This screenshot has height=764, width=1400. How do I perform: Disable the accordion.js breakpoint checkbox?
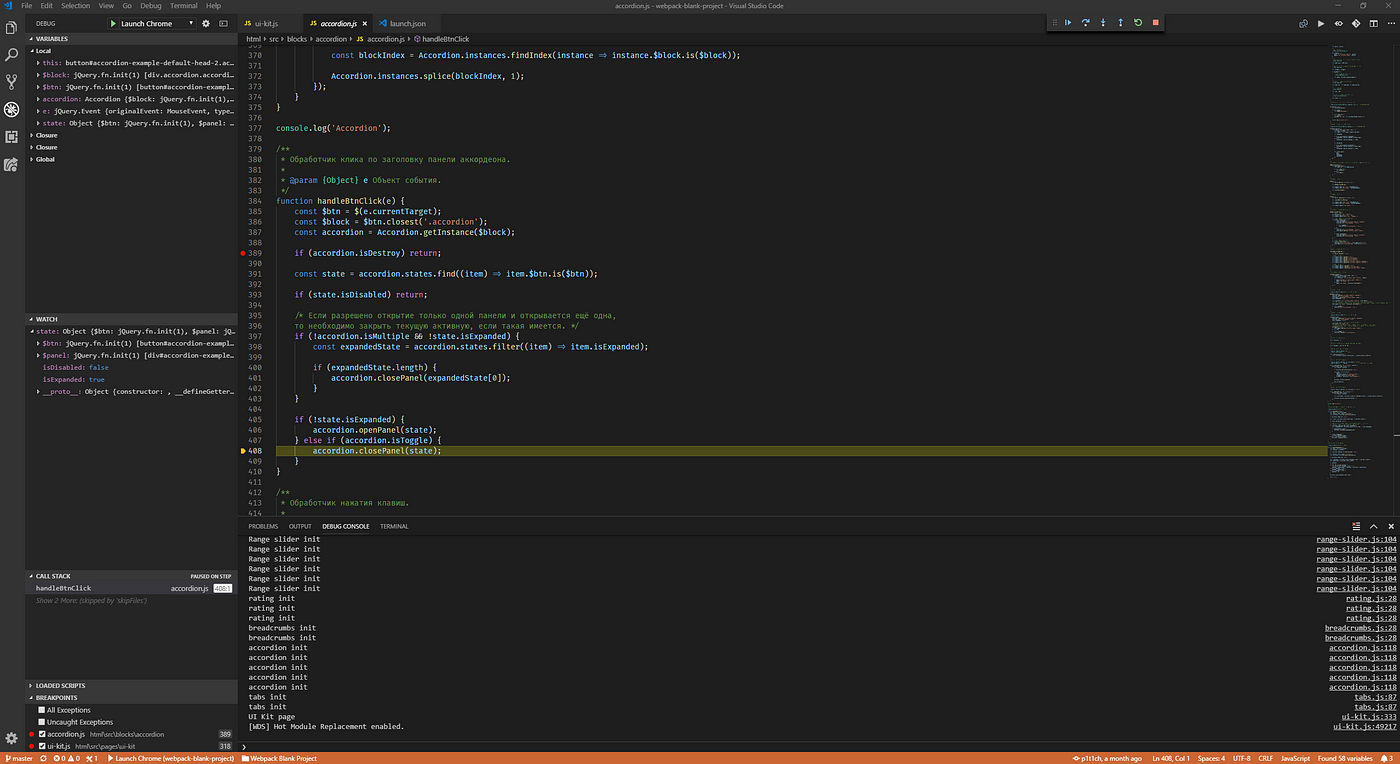coord(42,734)
